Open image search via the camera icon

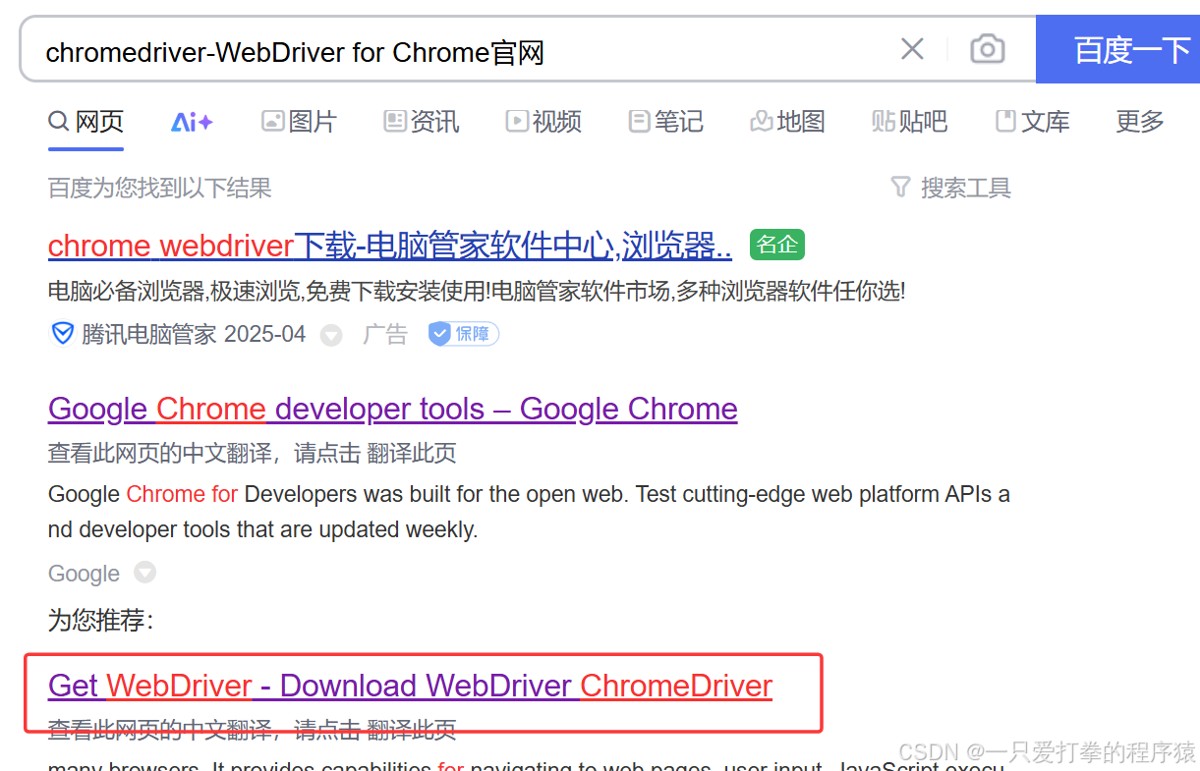tap(987, 49)
